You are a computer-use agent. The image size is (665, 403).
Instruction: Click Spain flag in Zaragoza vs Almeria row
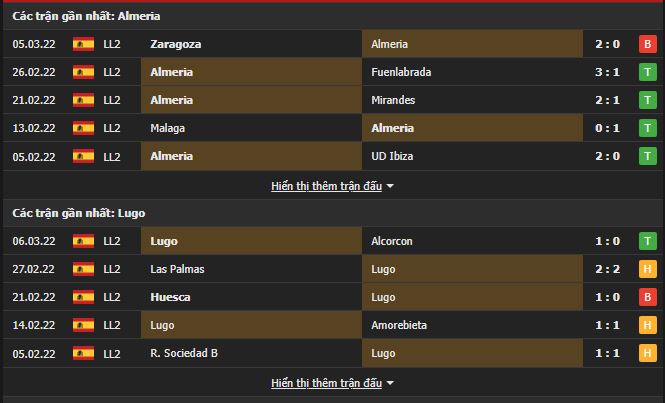tap(84, 44)
